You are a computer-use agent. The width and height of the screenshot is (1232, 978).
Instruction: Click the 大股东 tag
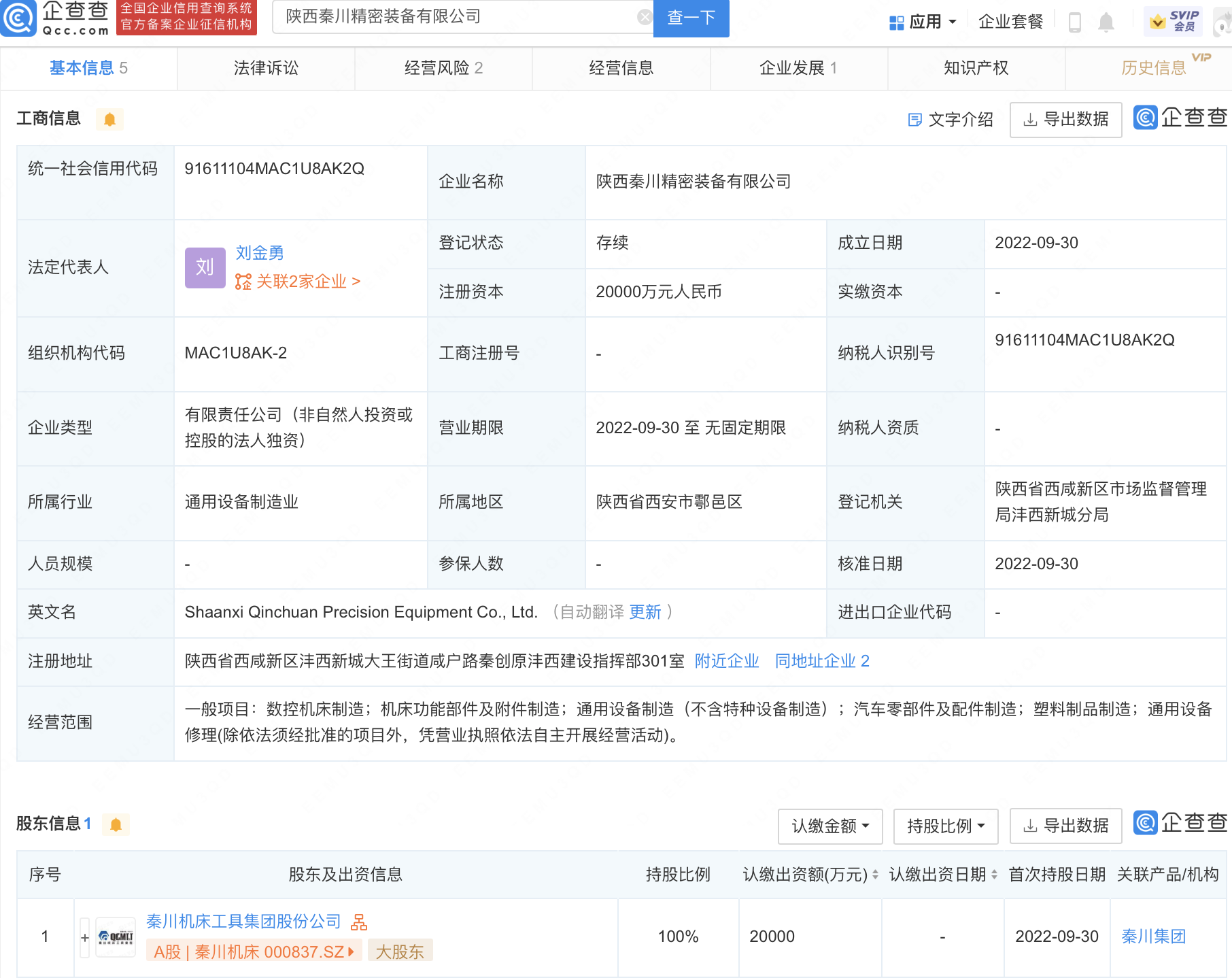click(x=400, y=951)
